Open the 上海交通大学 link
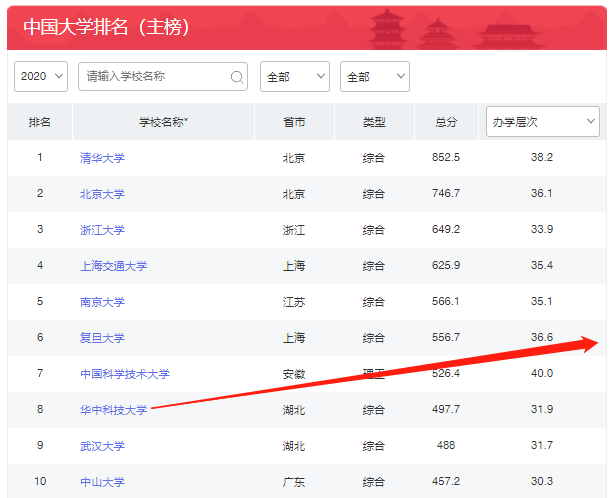Image resolution: width=611 pixels, height=498 pixels. [x=113, y=266]
